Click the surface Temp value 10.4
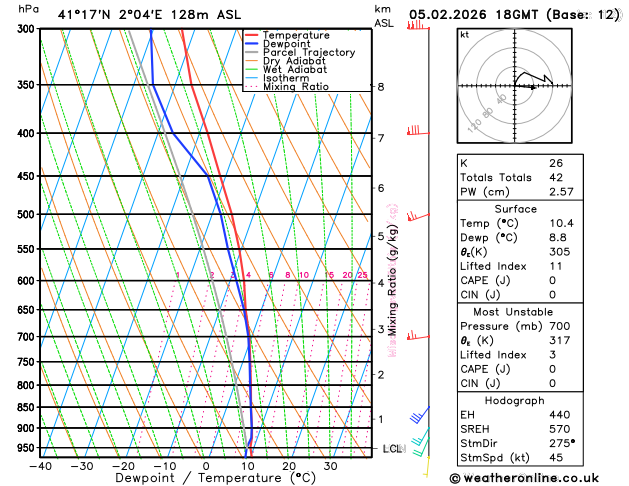 coord(561,223)
